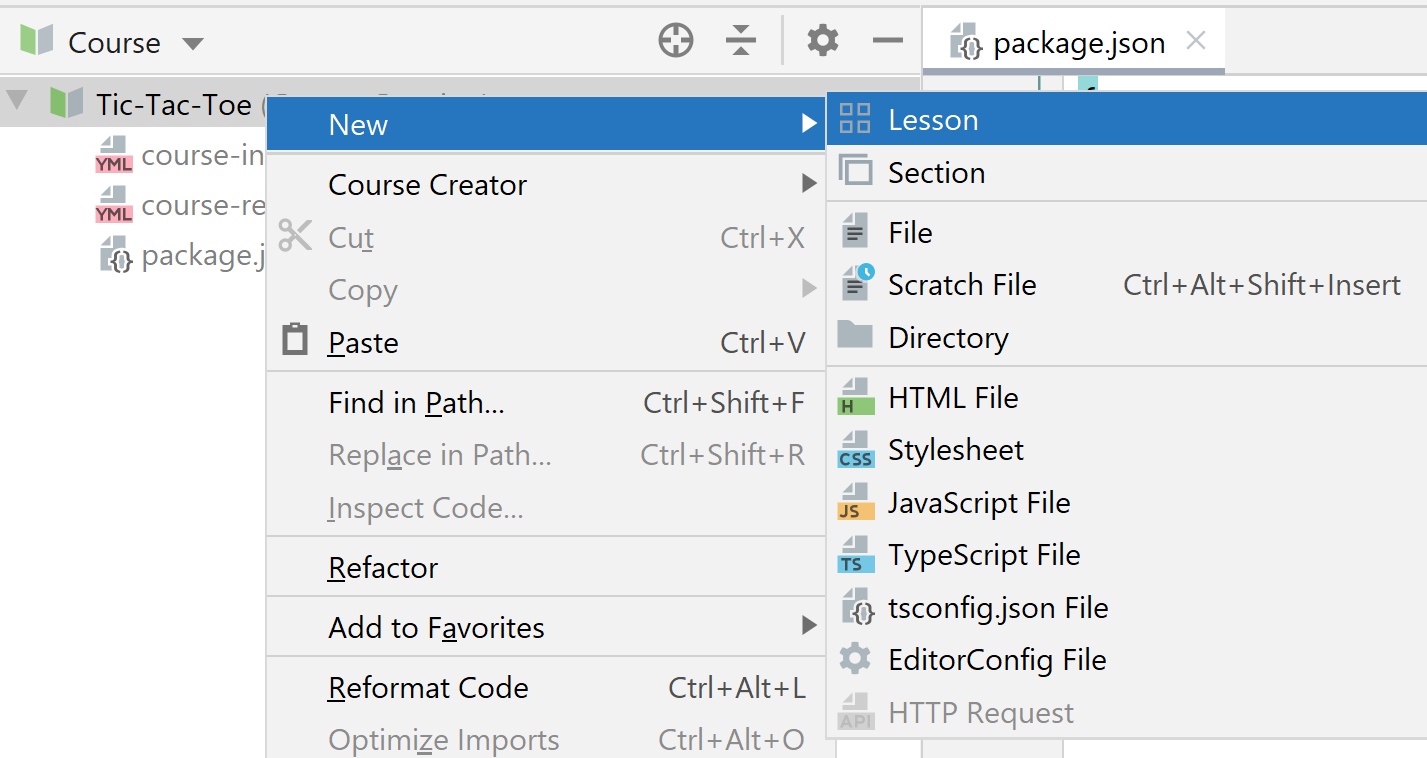
Task: Select HTML File from New submenu
Action: [x=952, y=398]
